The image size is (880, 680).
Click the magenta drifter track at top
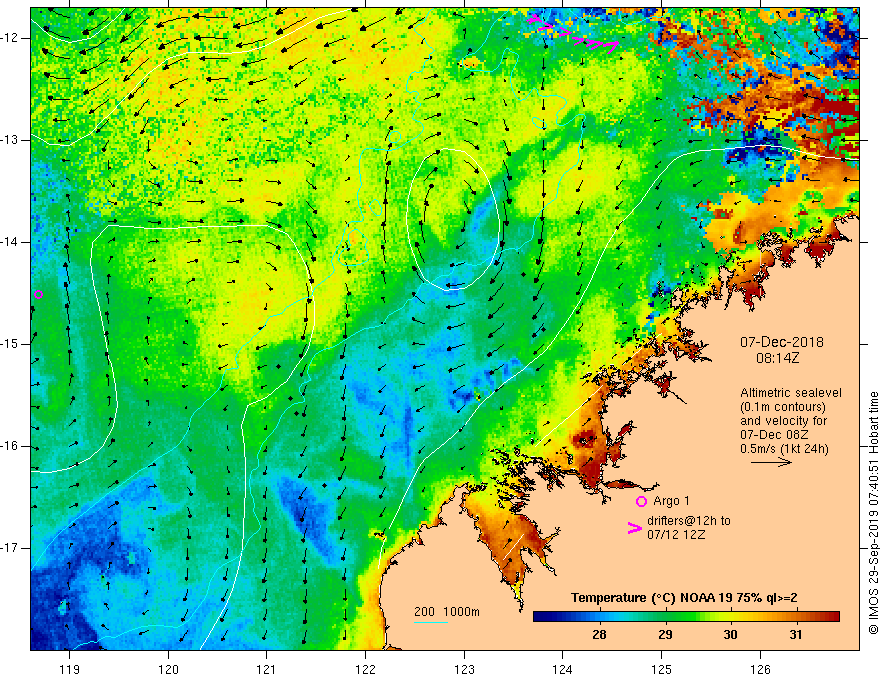click(573, 34)
